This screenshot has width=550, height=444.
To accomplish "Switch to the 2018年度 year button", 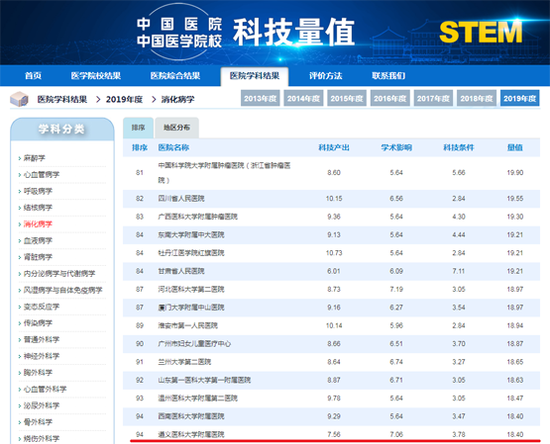I will click(x=477, y=98).
